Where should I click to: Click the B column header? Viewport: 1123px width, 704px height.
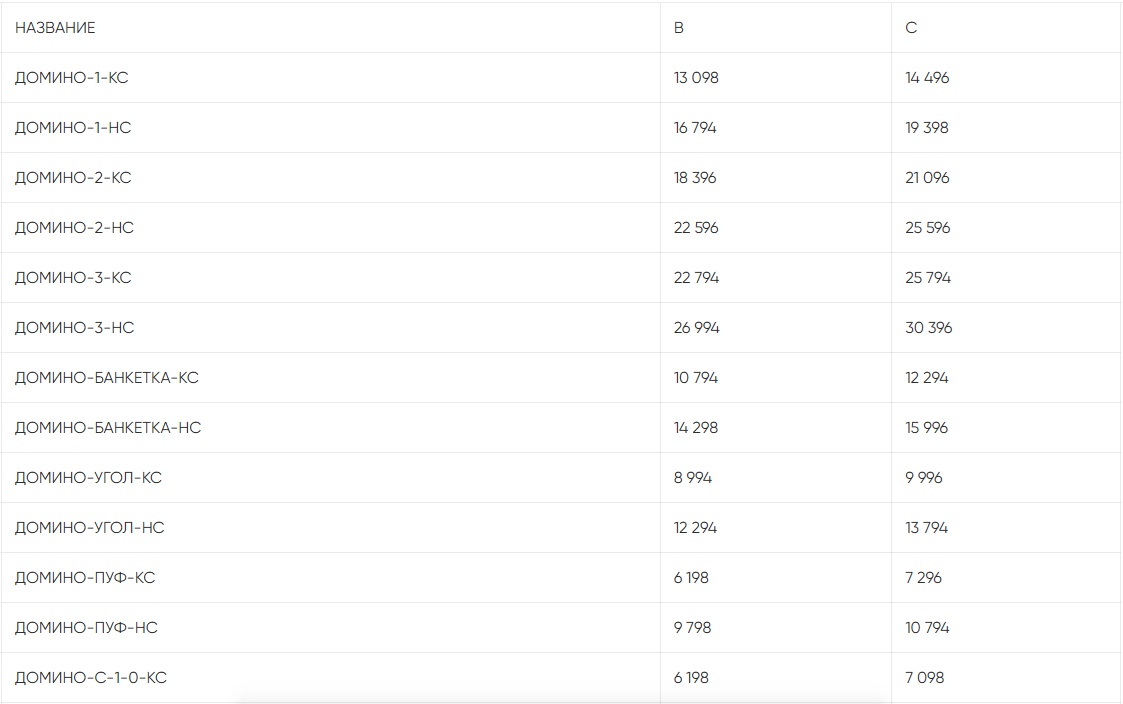coord(679,28)
